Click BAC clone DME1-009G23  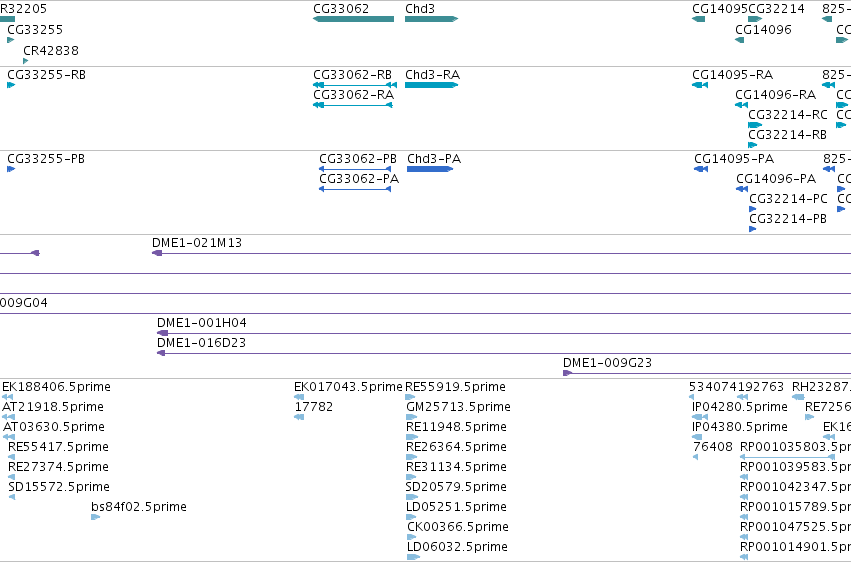(707, 373)
